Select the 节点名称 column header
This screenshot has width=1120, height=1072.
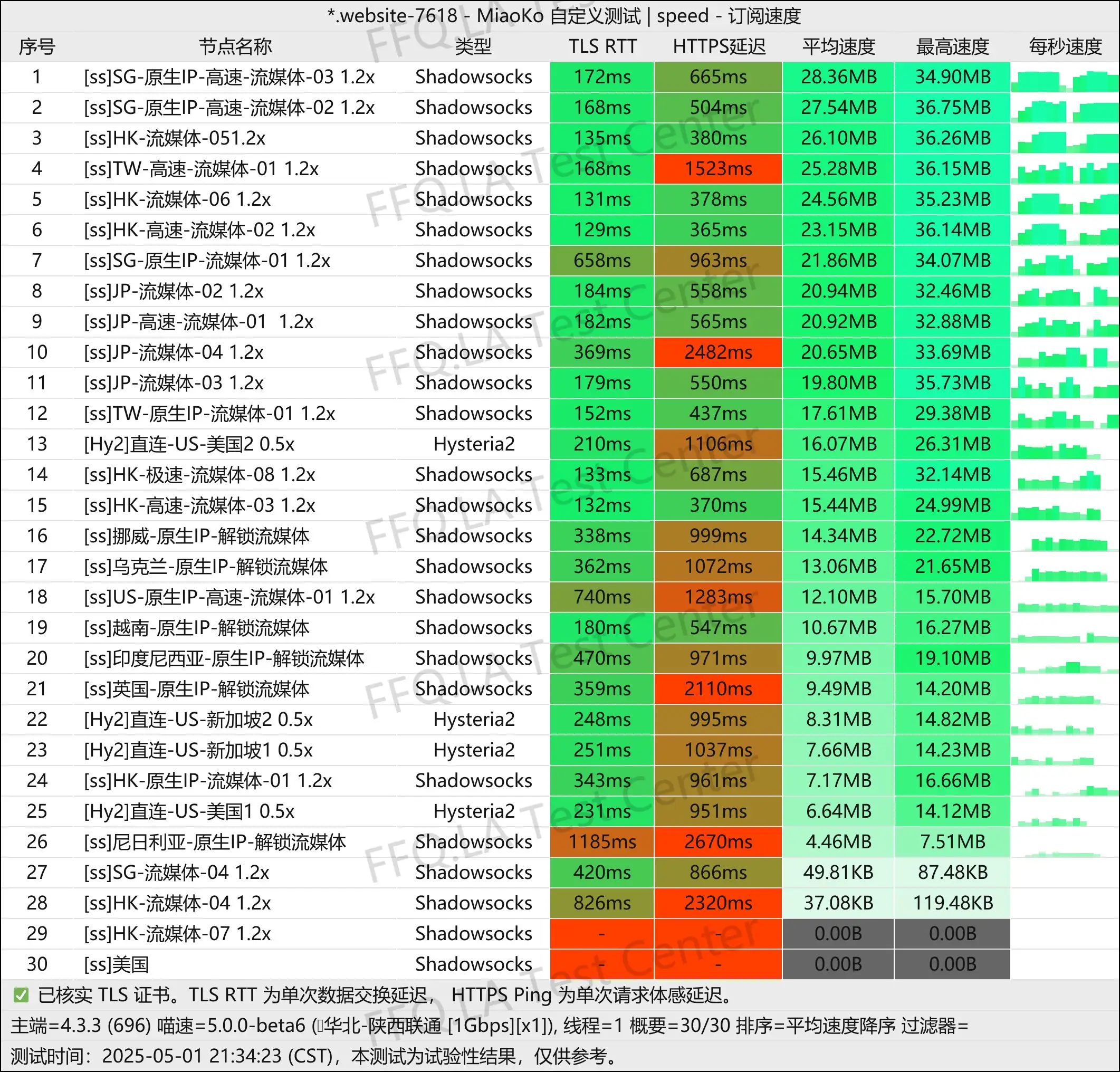pyautogui.click(x=235, y=47)
